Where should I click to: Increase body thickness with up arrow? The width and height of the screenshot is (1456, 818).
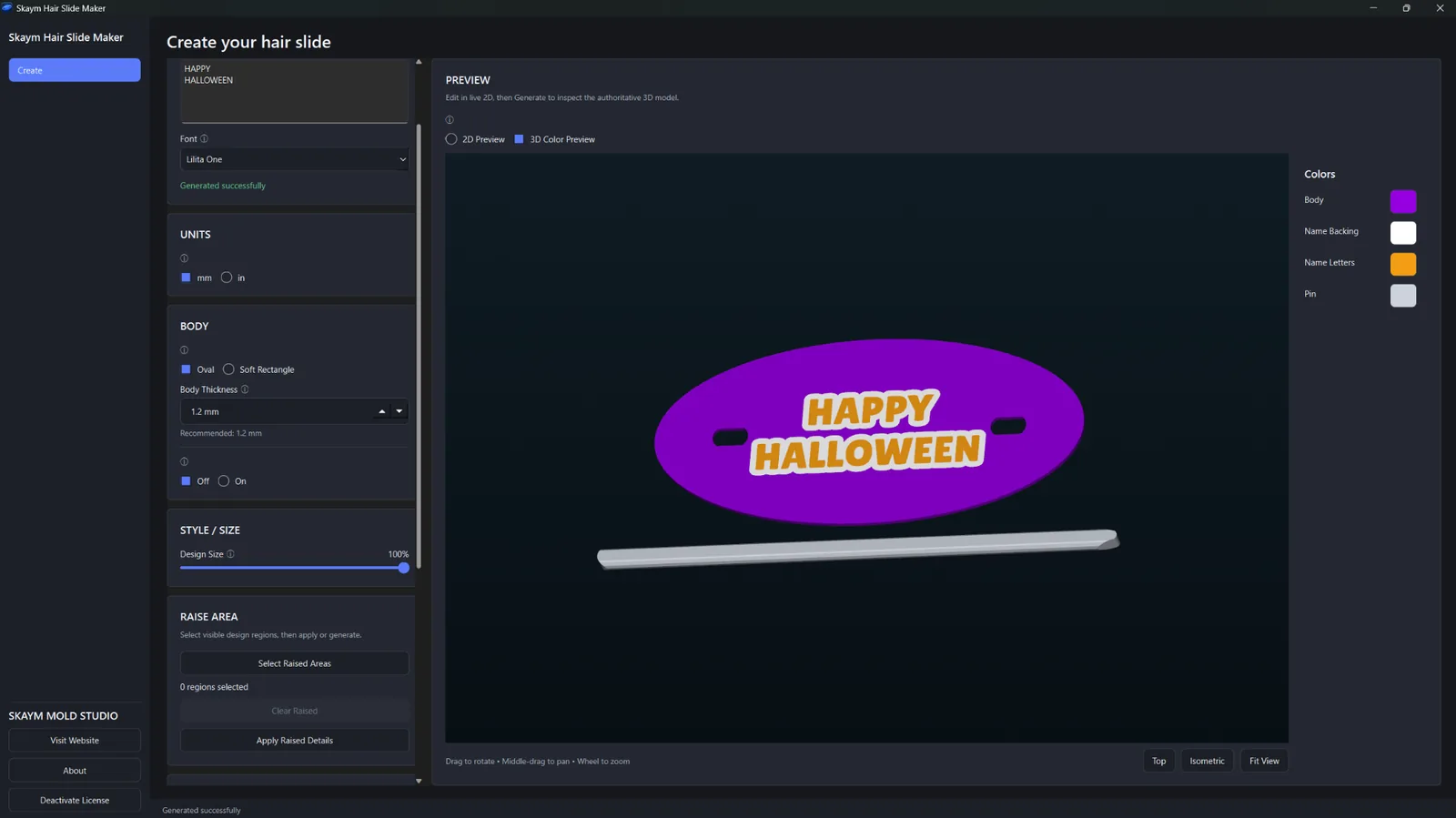click(x=382, y=411)
